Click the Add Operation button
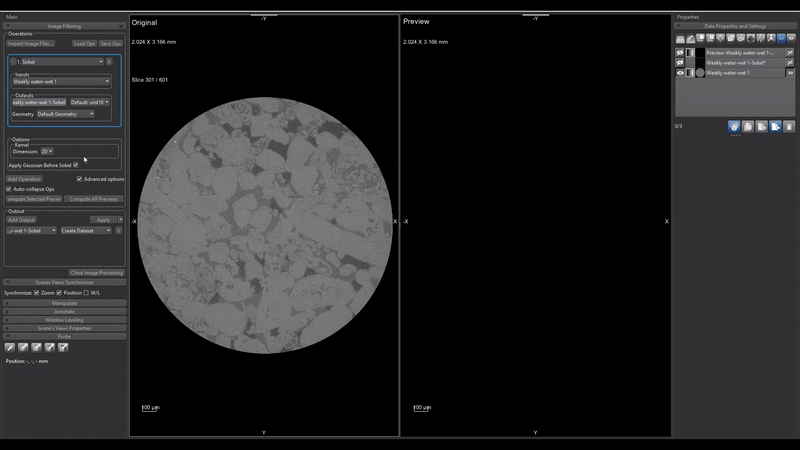The image size is (800, 450). pos(24,179)
